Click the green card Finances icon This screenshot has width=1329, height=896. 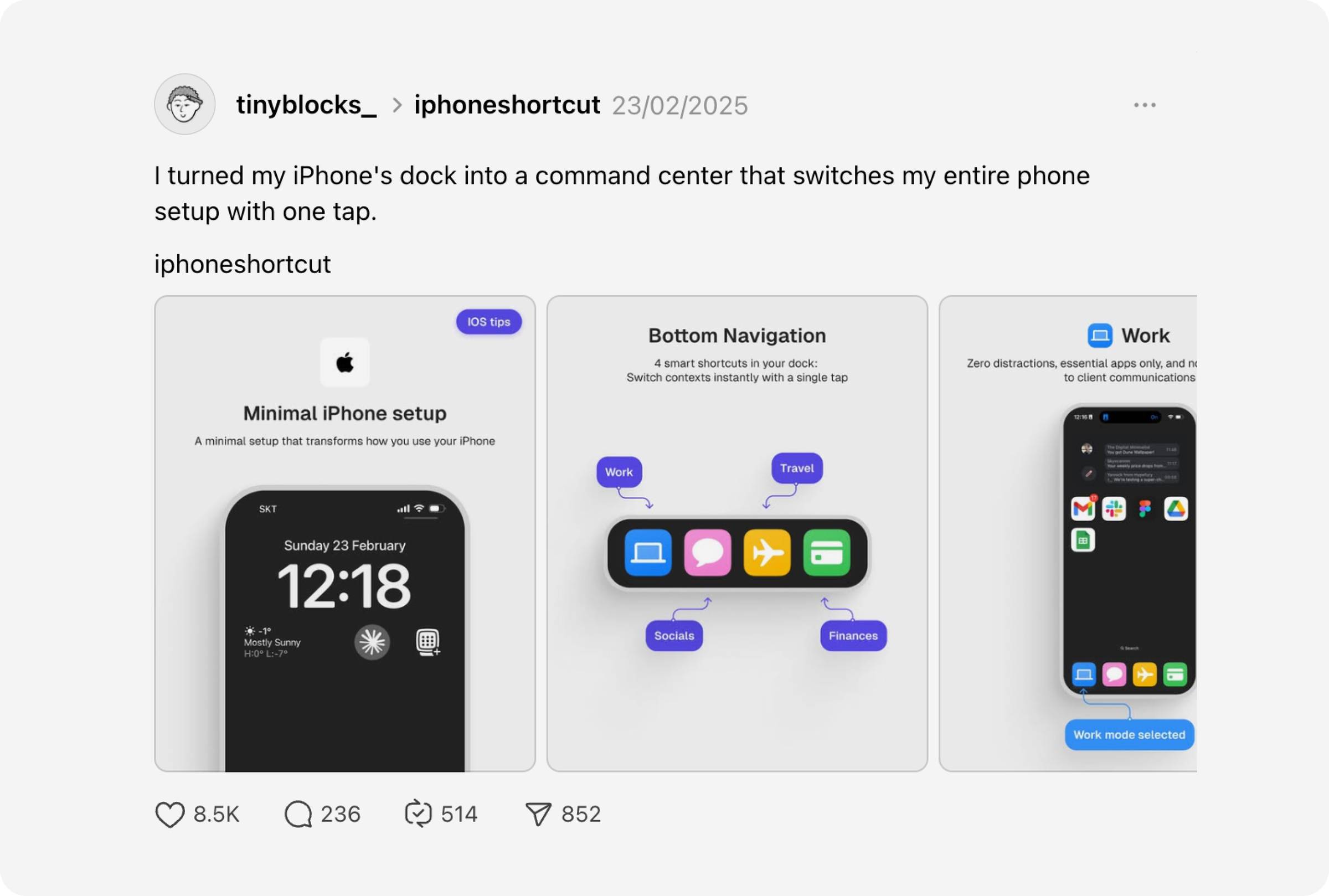pyautogui.click(x=826, y=553)
